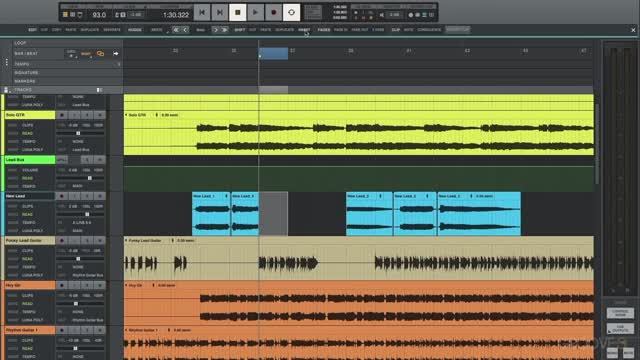Click the single-right shift arrow button
Image resolution: width=640 pixels, height=360 pixels.
(x=216, y=30)
